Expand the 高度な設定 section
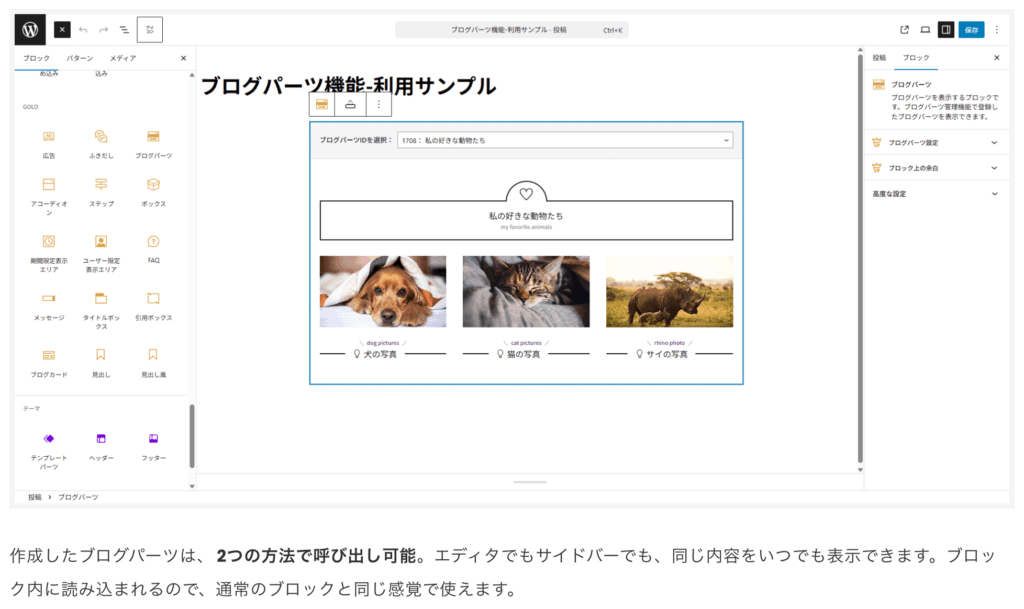The width and height of the screenshot is (1024, 609). tap(934, 194)
